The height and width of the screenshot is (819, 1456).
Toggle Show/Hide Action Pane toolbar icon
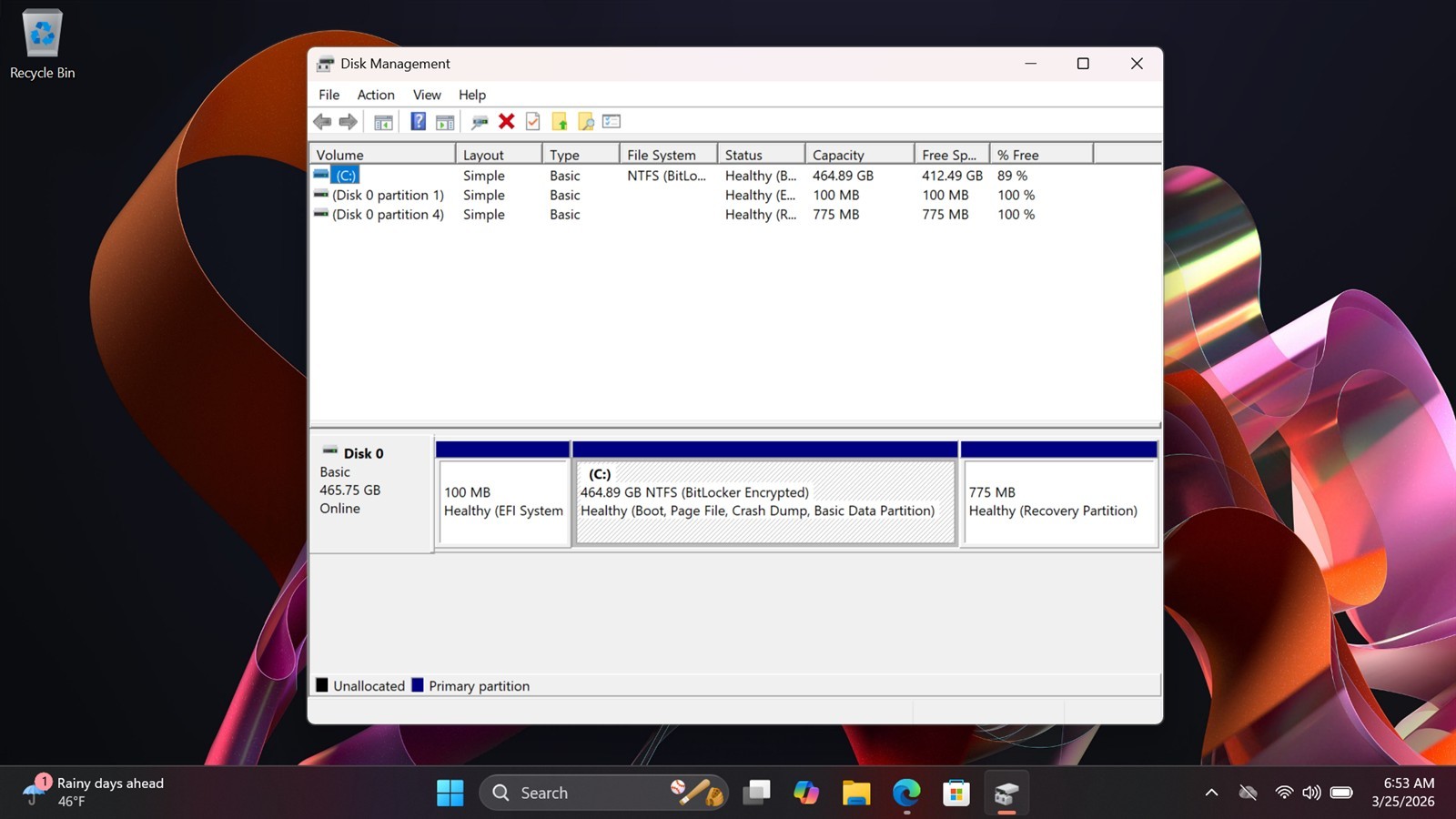(x=445, y=122)
